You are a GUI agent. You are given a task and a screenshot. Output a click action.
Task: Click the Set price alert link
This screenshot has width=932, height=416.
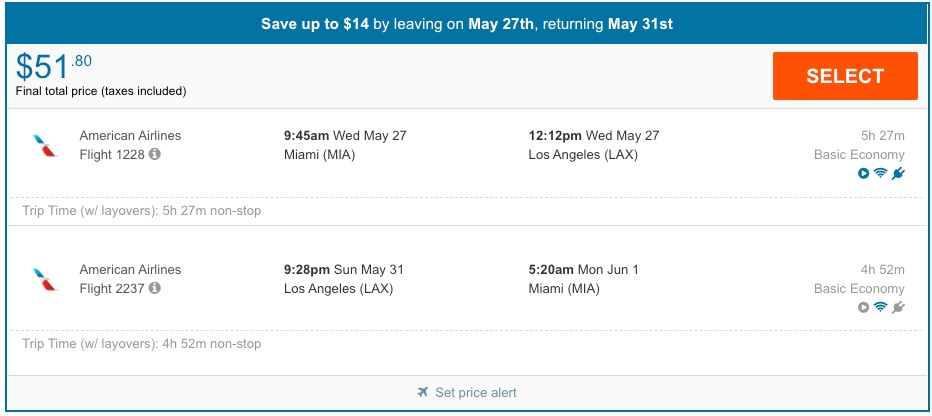[466, 393]
